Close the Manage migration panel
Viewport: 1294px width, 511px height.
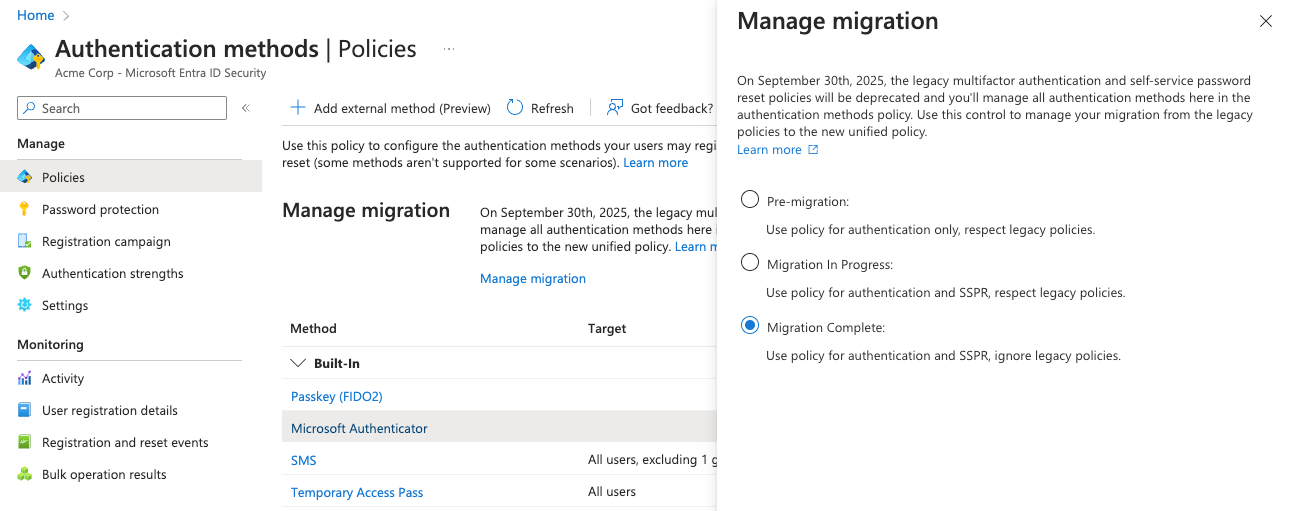(x=1266, y=21)
